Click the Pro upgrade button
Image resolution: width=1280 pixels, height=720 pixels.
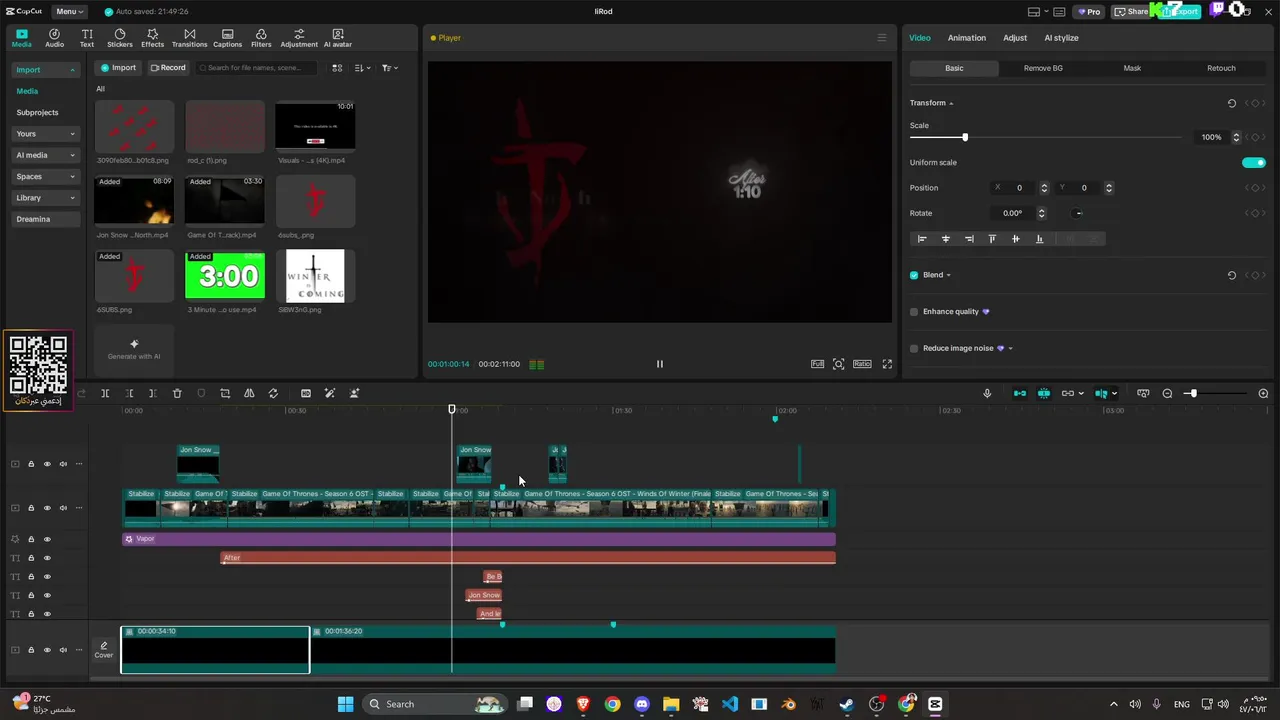[x=1088, y=12]
